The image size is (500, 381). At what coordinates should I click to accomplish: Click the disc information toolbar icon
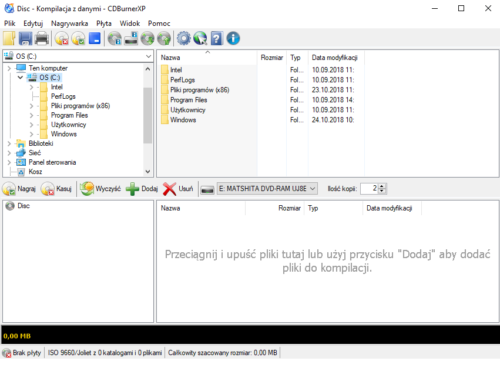(x=115, y=38)
